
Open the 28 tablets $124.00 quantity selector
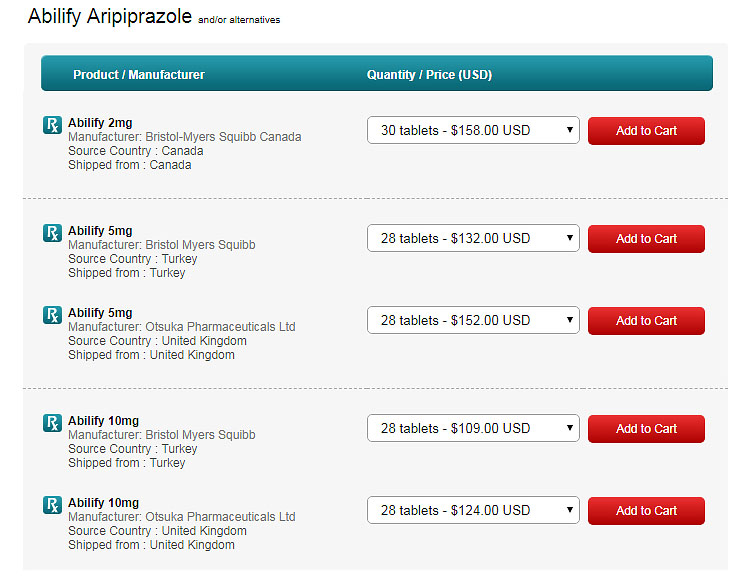click(473, 510)
